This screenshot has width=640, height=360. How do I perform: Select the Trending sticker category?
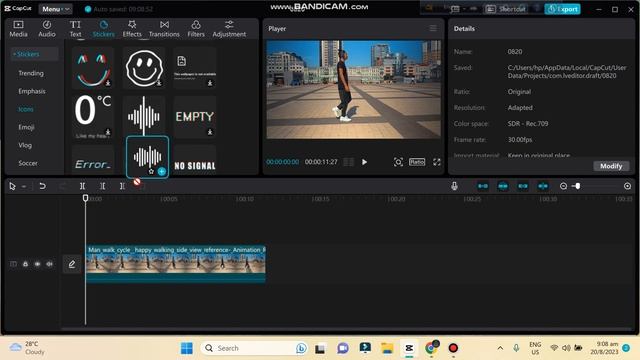pyautogui.click(x=31, y=73)
